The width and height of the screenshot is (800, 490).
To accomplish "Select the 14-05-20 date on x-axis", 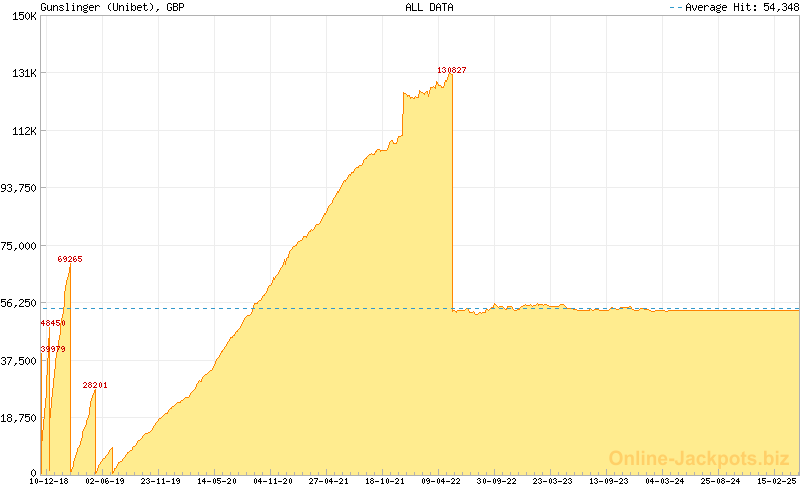I will 217,481.
